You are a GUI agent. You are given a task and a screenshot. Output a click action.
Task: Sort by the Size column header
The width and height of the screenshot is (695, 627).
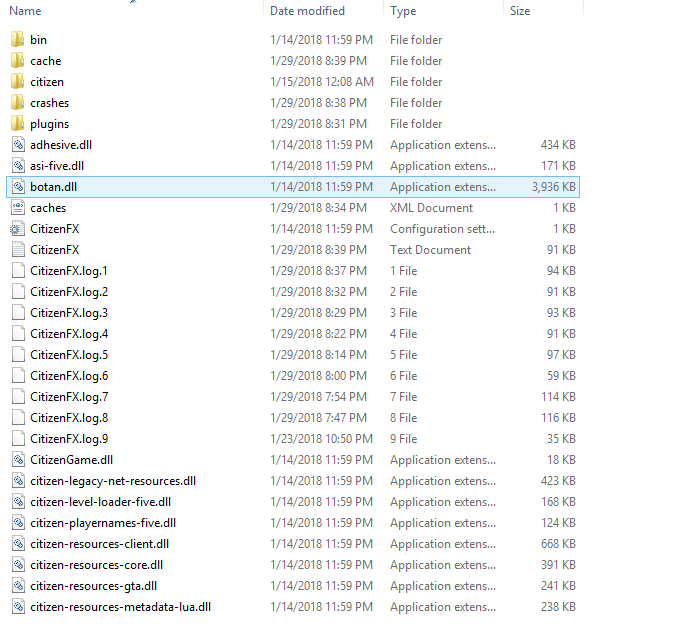(520, 11)
